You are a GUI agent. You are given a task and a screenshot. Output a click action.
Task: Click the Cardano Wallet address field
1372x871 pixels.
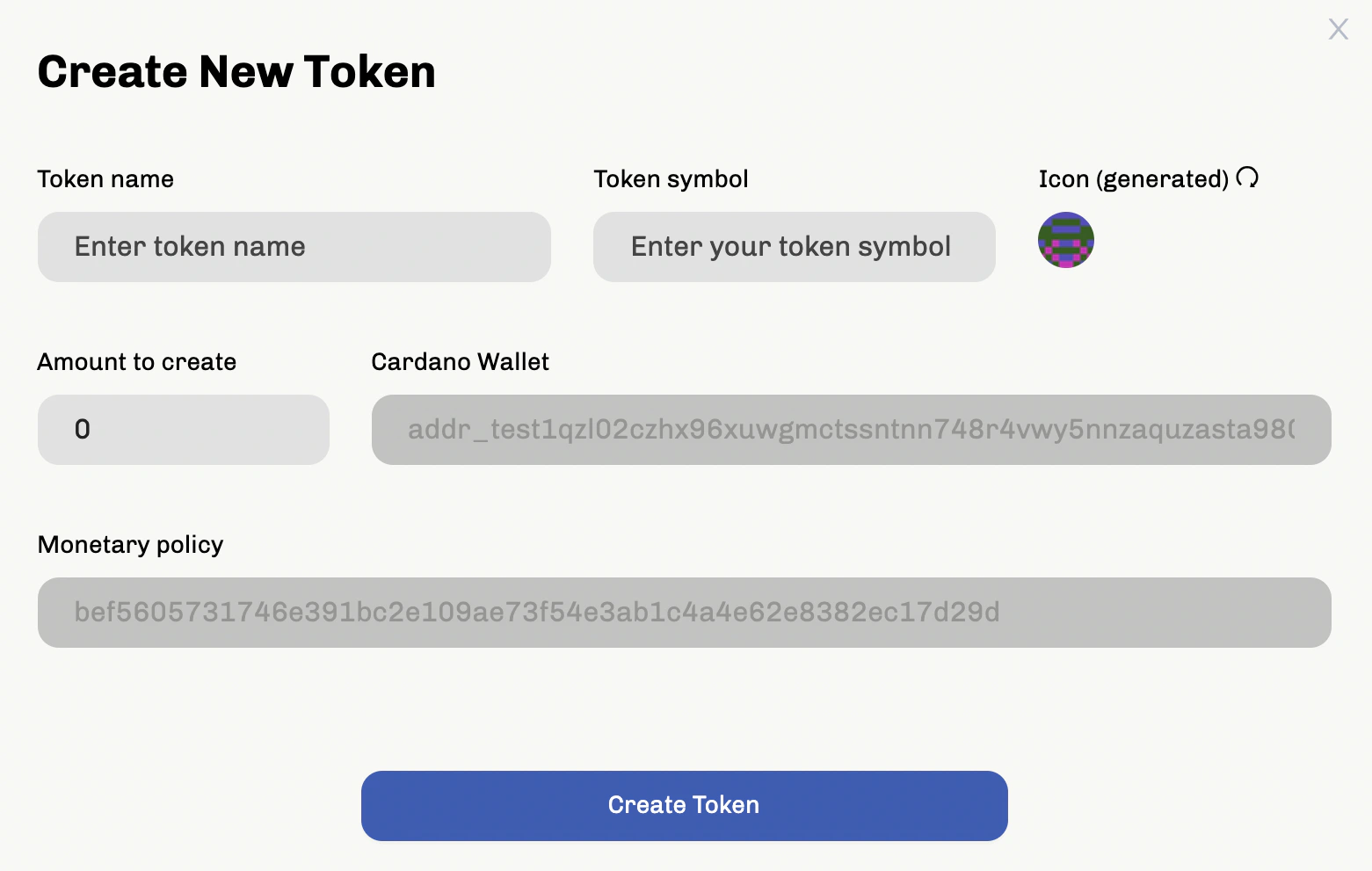click(852, 430)
